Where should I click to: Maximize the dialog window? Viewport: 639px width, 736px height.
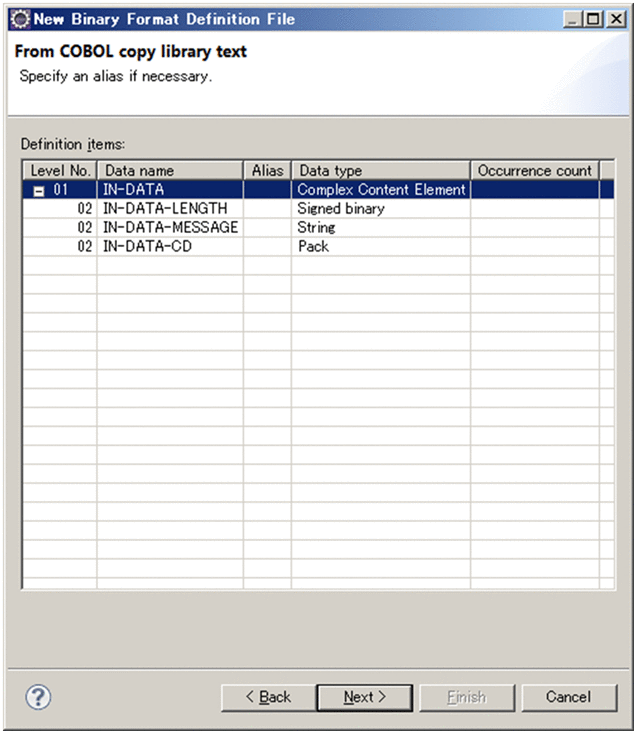click(593, 19)
